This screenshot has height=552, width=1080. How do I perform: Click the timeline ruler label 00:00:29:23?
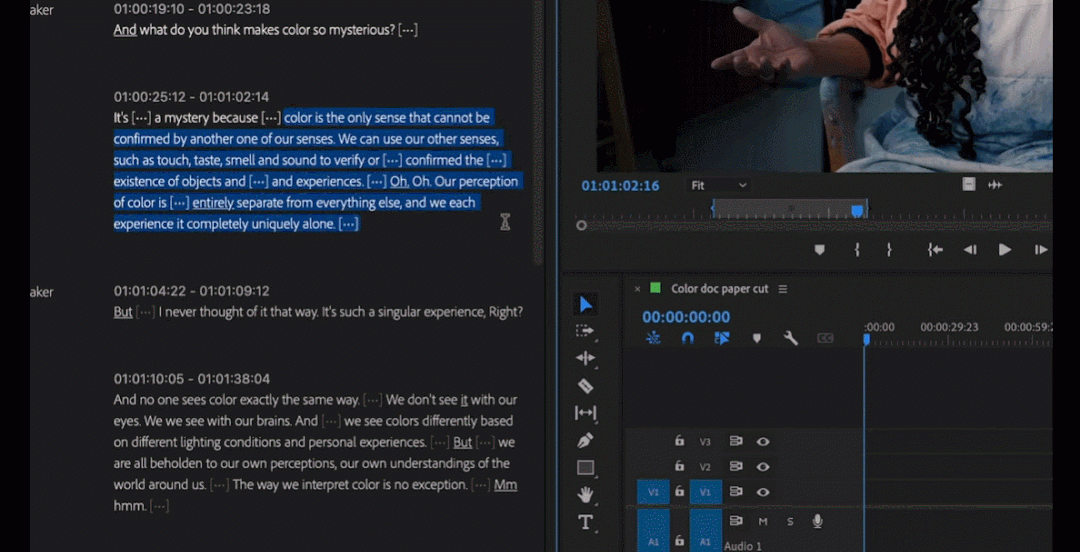pyautogui.click(x=949, y=327)
